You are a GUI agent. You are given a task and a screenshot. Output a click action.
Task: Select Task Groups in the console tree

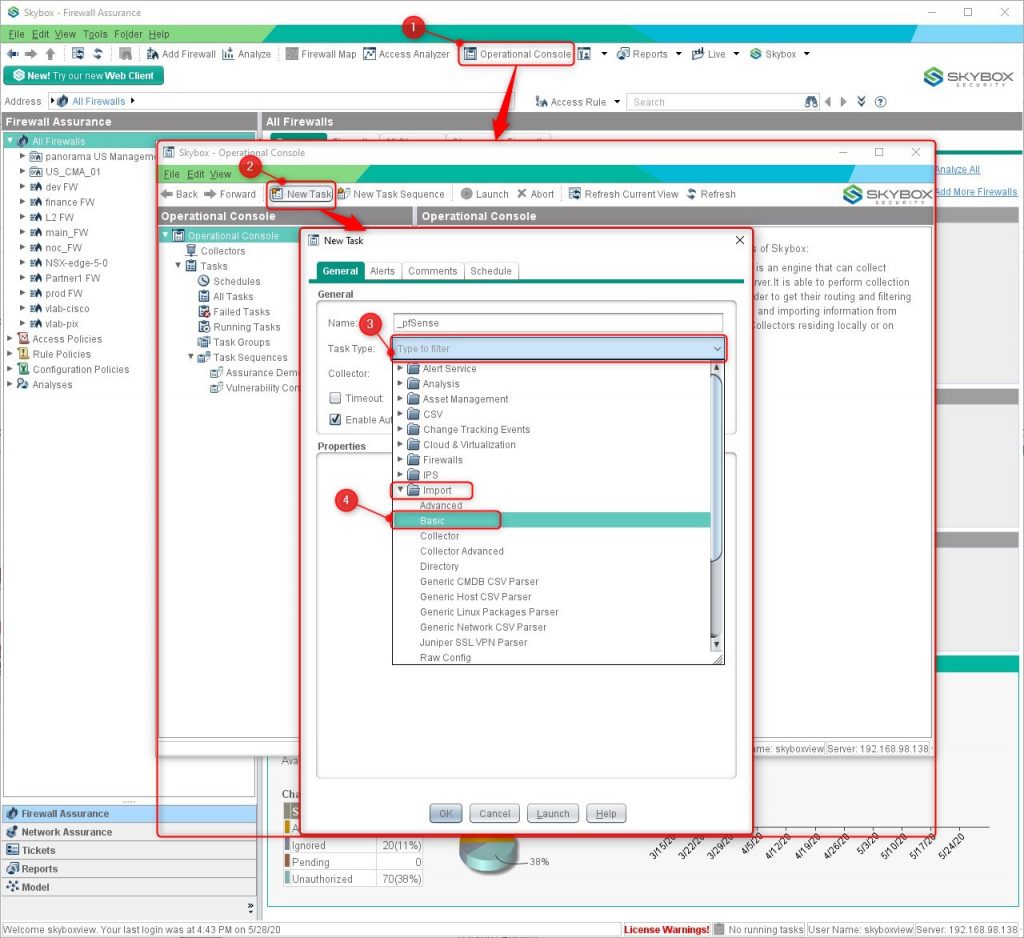(241, 342)
